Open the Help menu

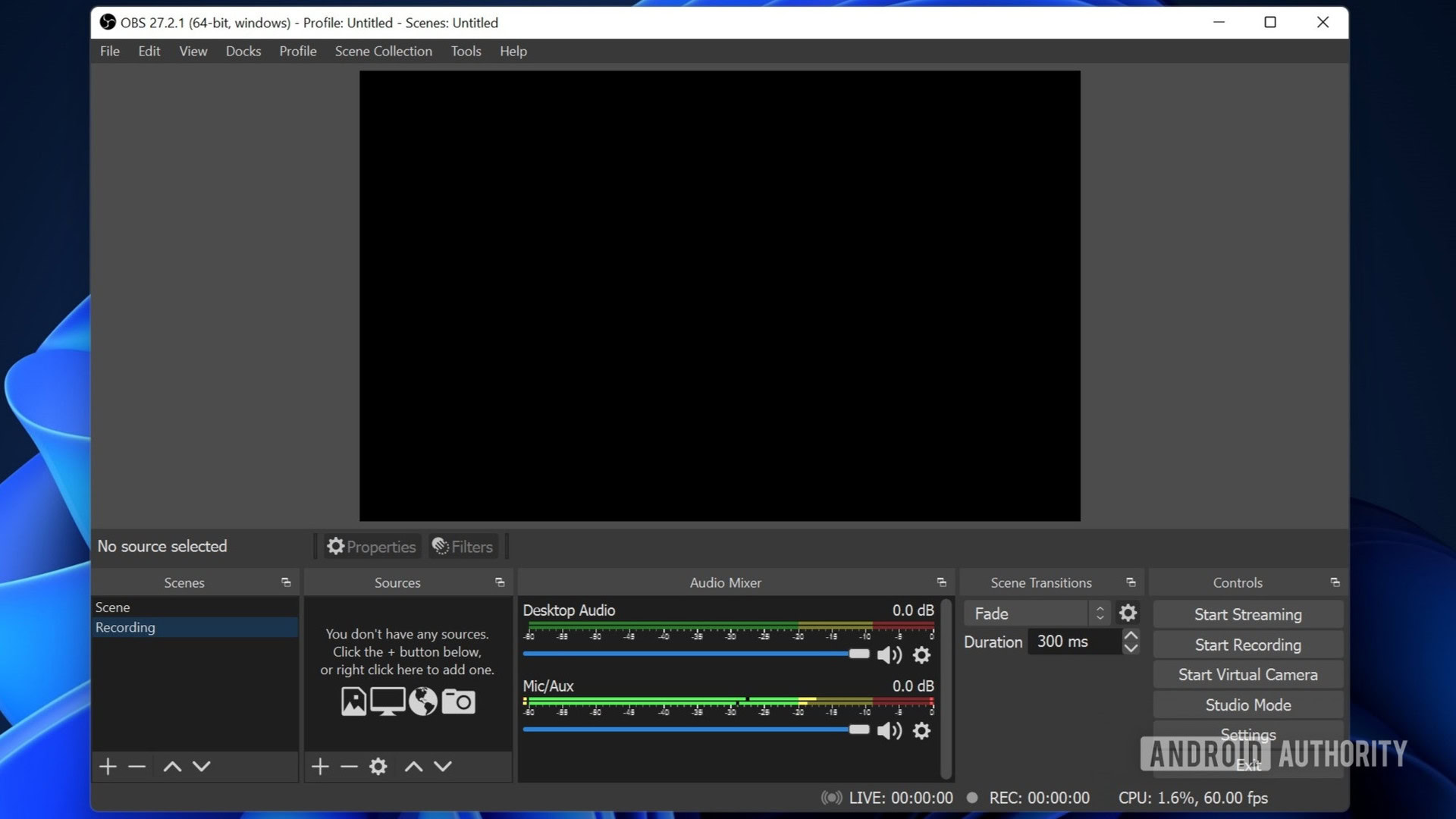tap(513, 51)
